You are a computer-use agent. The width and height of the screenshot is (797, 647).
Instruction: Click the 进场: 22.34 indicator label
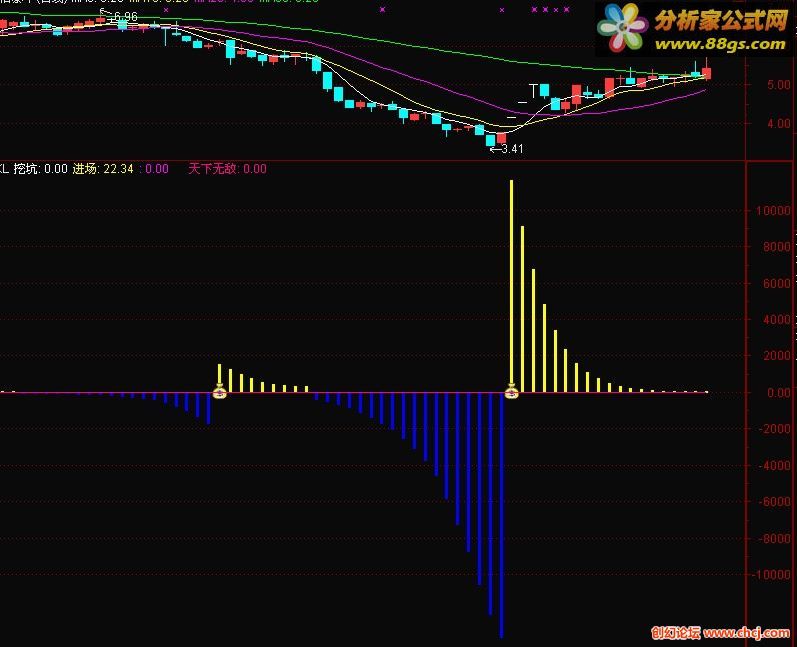(x=103, y=169)
